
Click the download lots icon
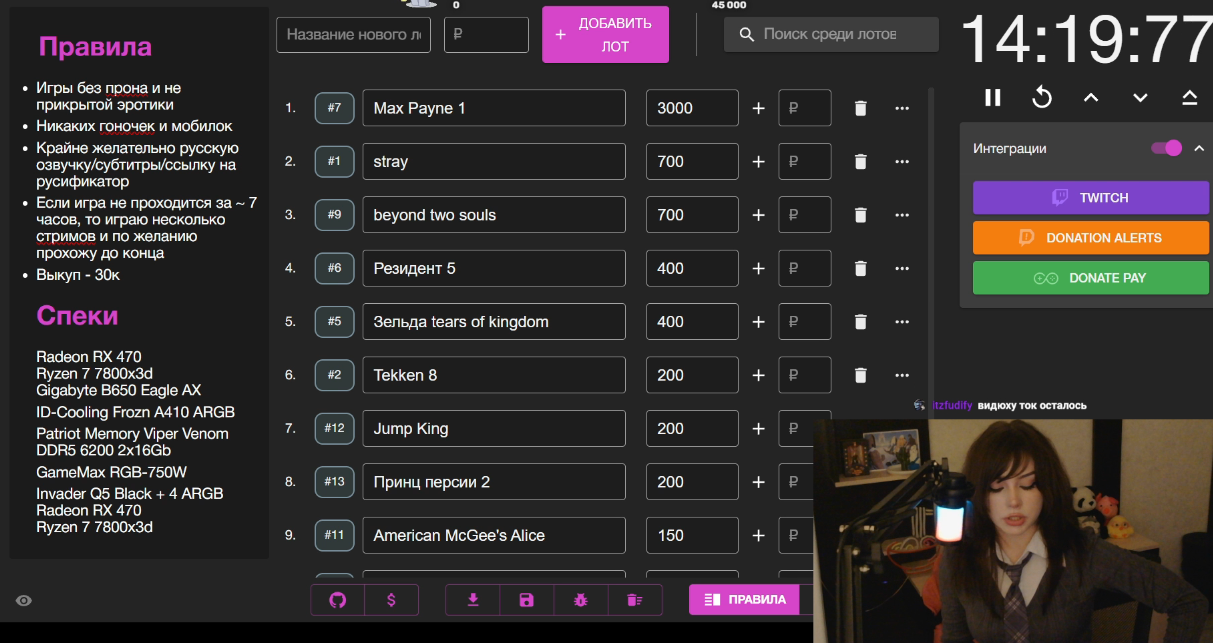[473, 600]
